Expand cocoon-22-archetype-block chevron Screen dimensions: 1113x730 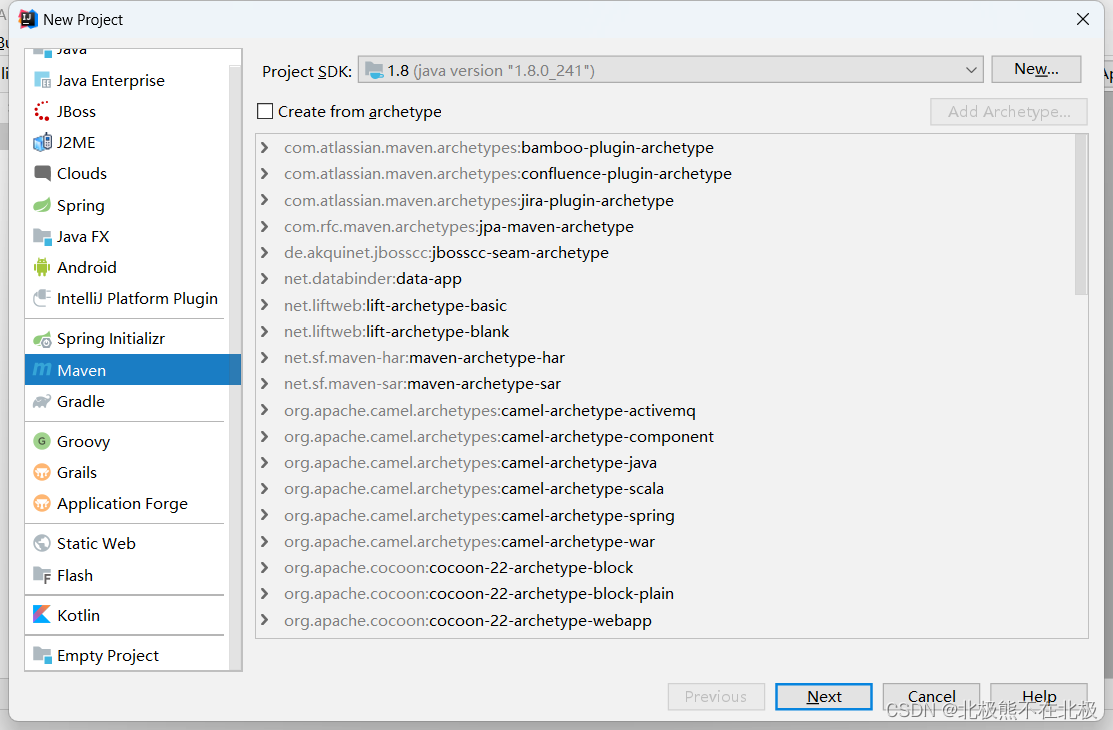point(265,567)
